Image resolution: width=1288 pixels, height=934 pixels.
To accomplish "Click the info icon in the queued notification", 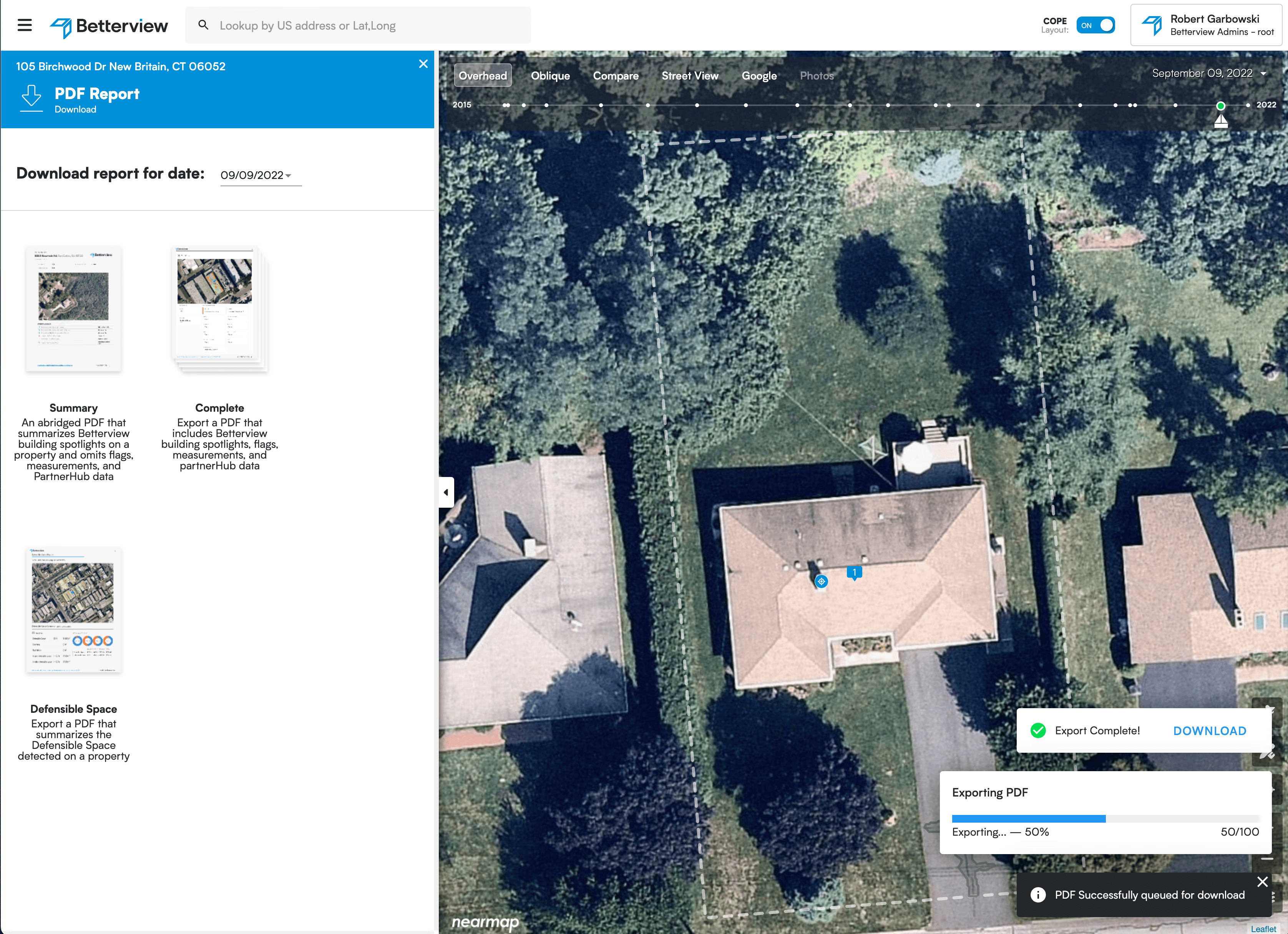I will [1038, 895].
